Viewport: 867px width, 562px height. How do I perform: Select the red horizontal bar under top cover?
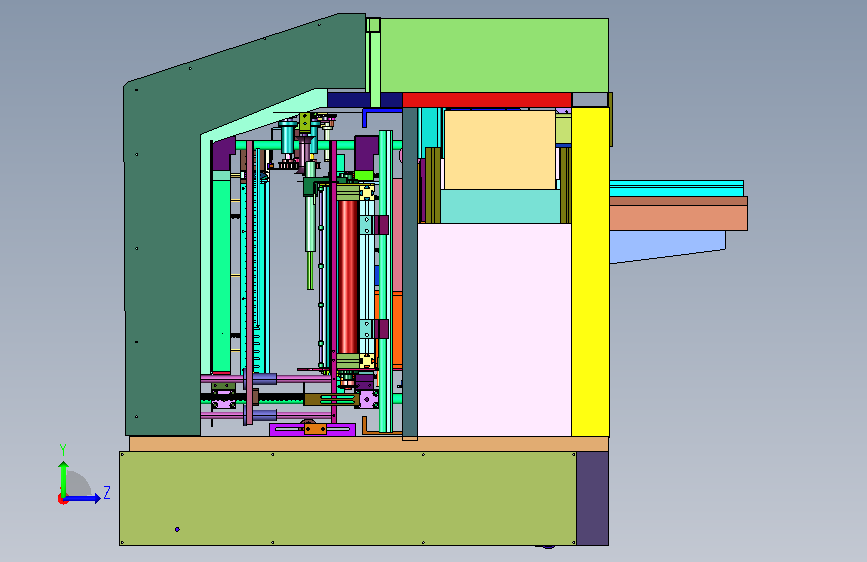coord(487,100)
